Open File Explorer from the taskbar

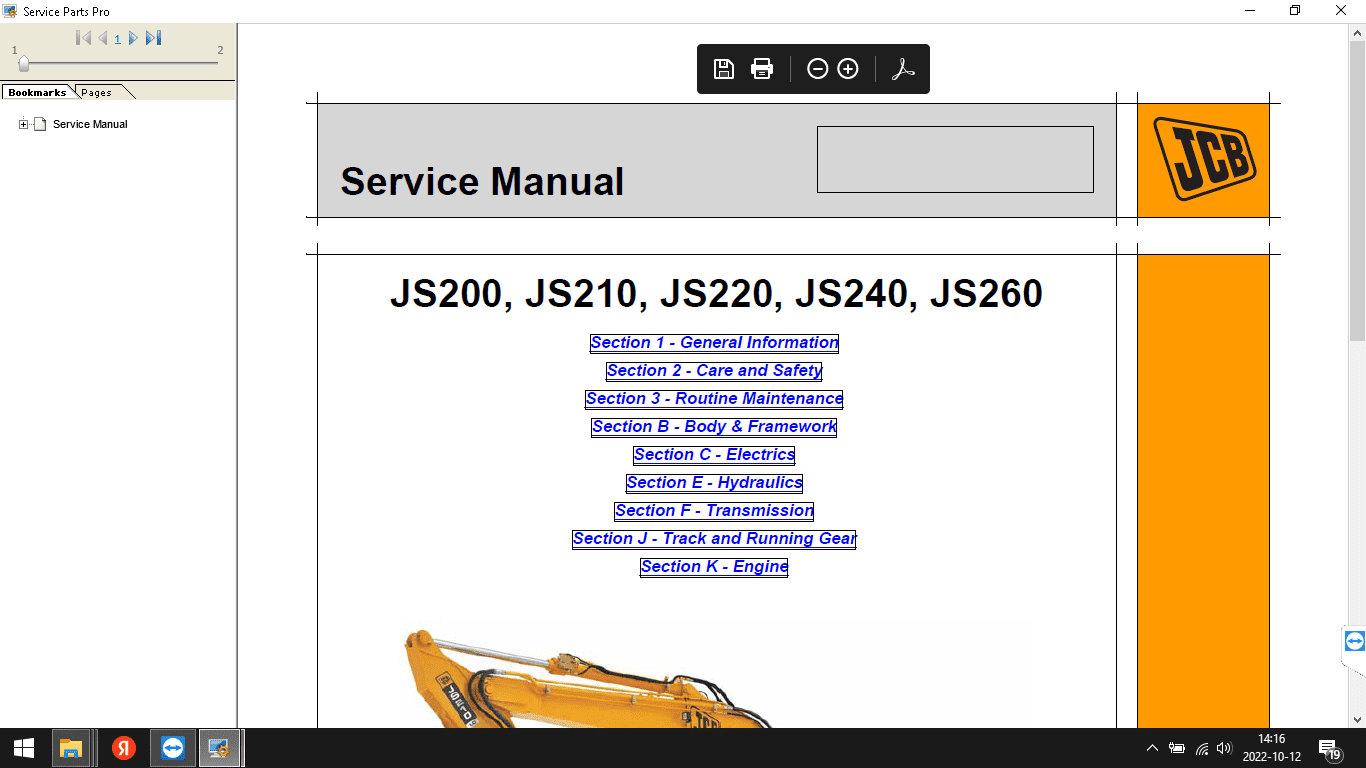pos(70,748)
